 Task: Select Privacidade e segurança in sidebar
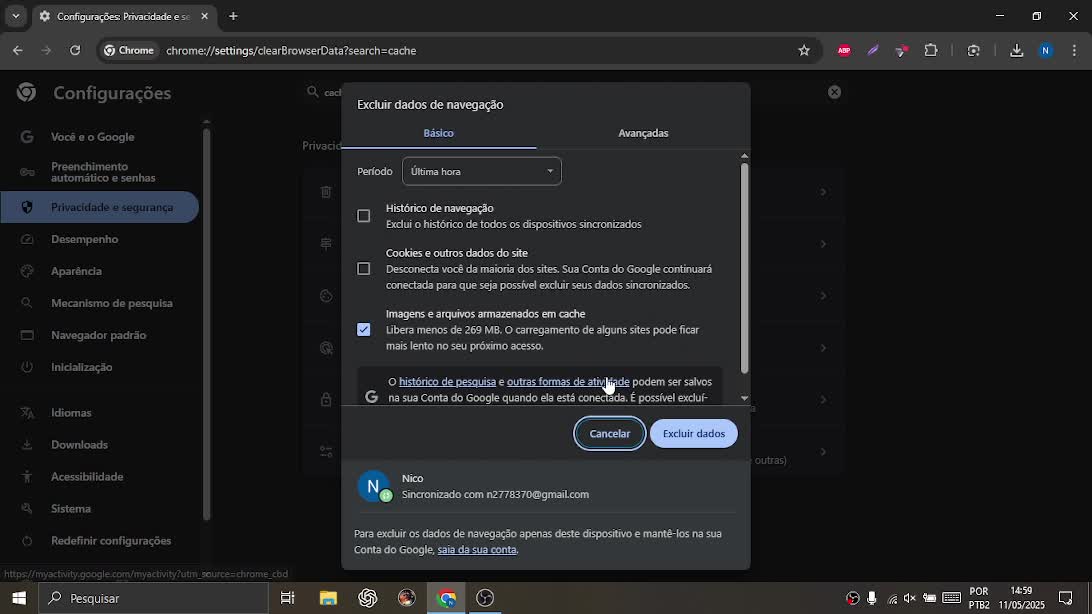click(x=100, y=207)
